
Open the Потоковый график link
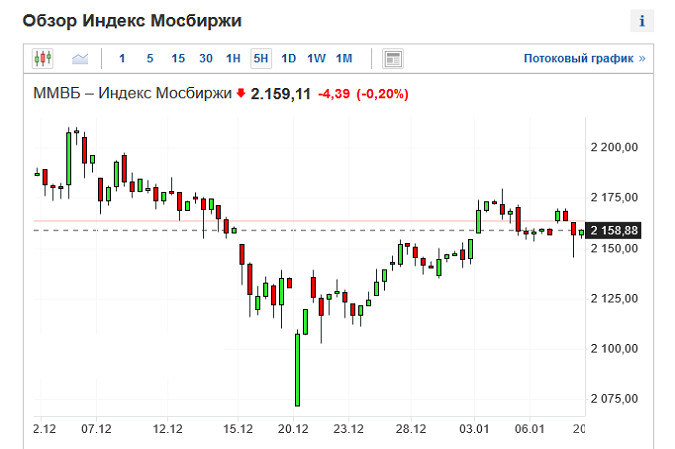point(585,59)
